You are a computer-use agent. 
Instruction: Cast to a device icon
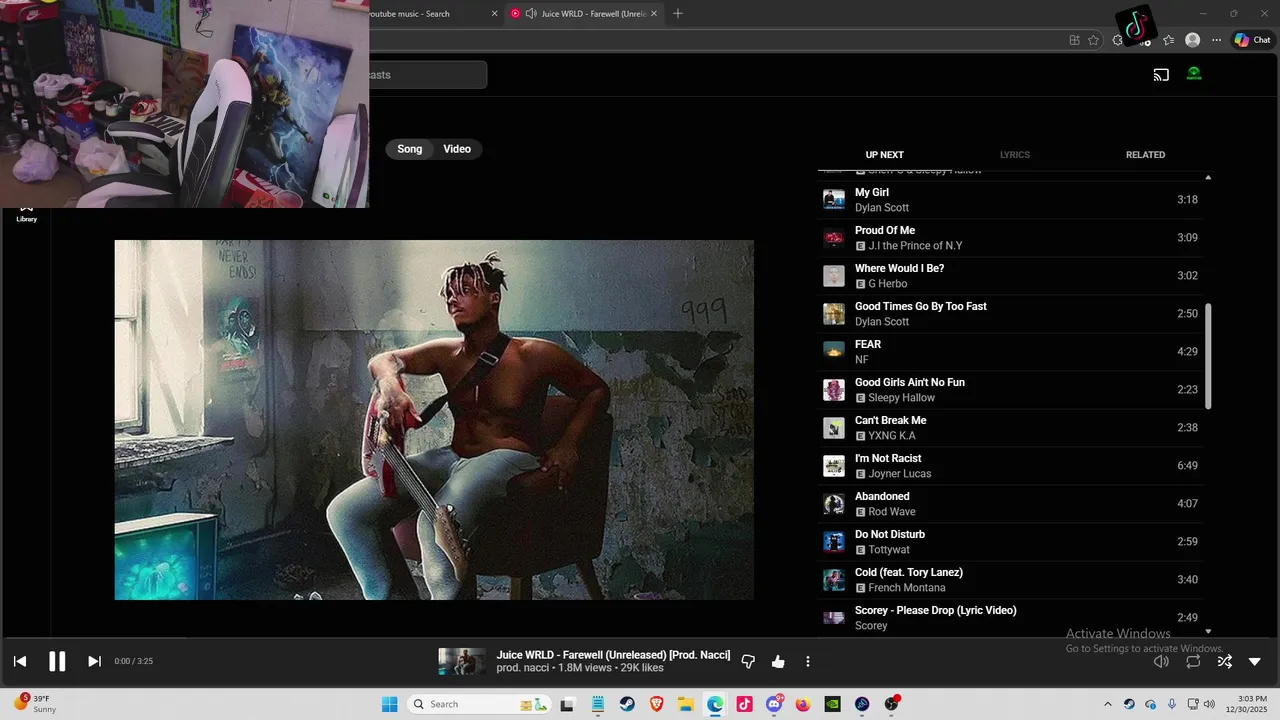click(1161, 74)
